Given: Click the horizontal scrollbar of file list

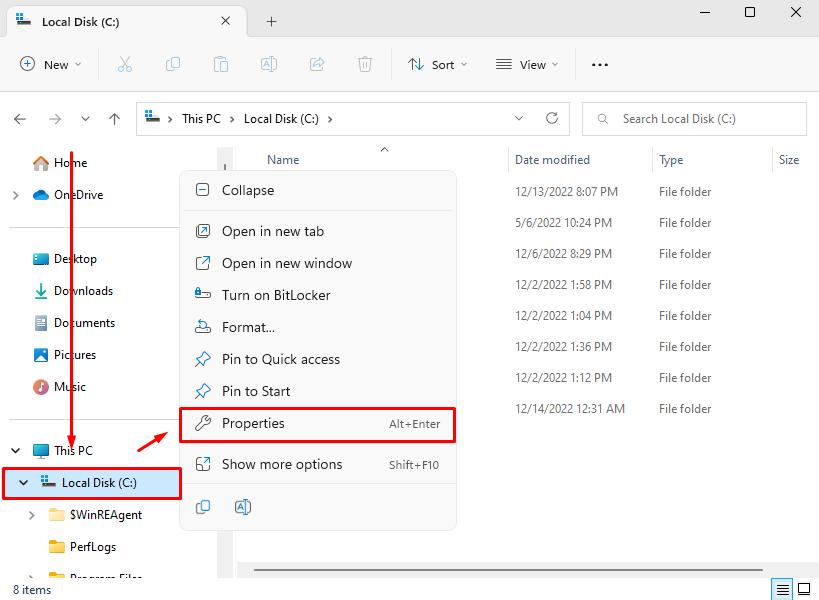Looking at the screenshot, I should point(508,570).
